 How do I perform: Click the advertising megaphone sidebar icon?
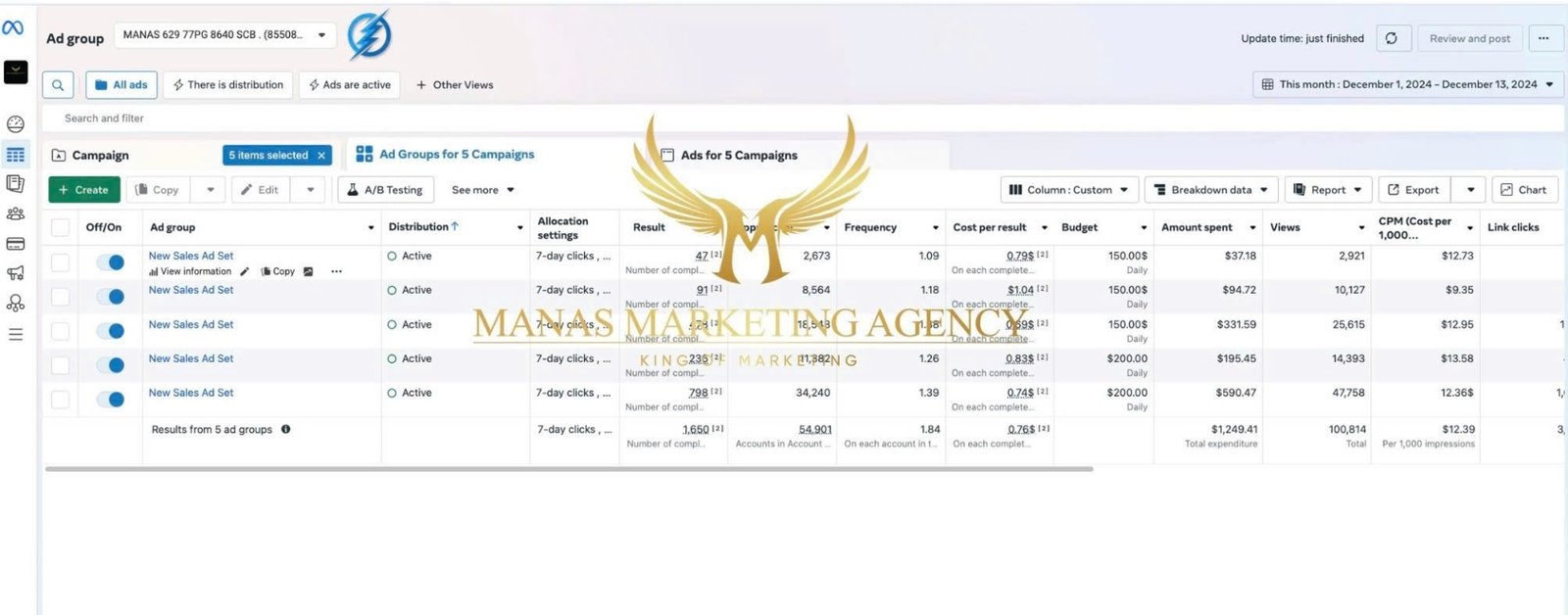tap(16, 273)
